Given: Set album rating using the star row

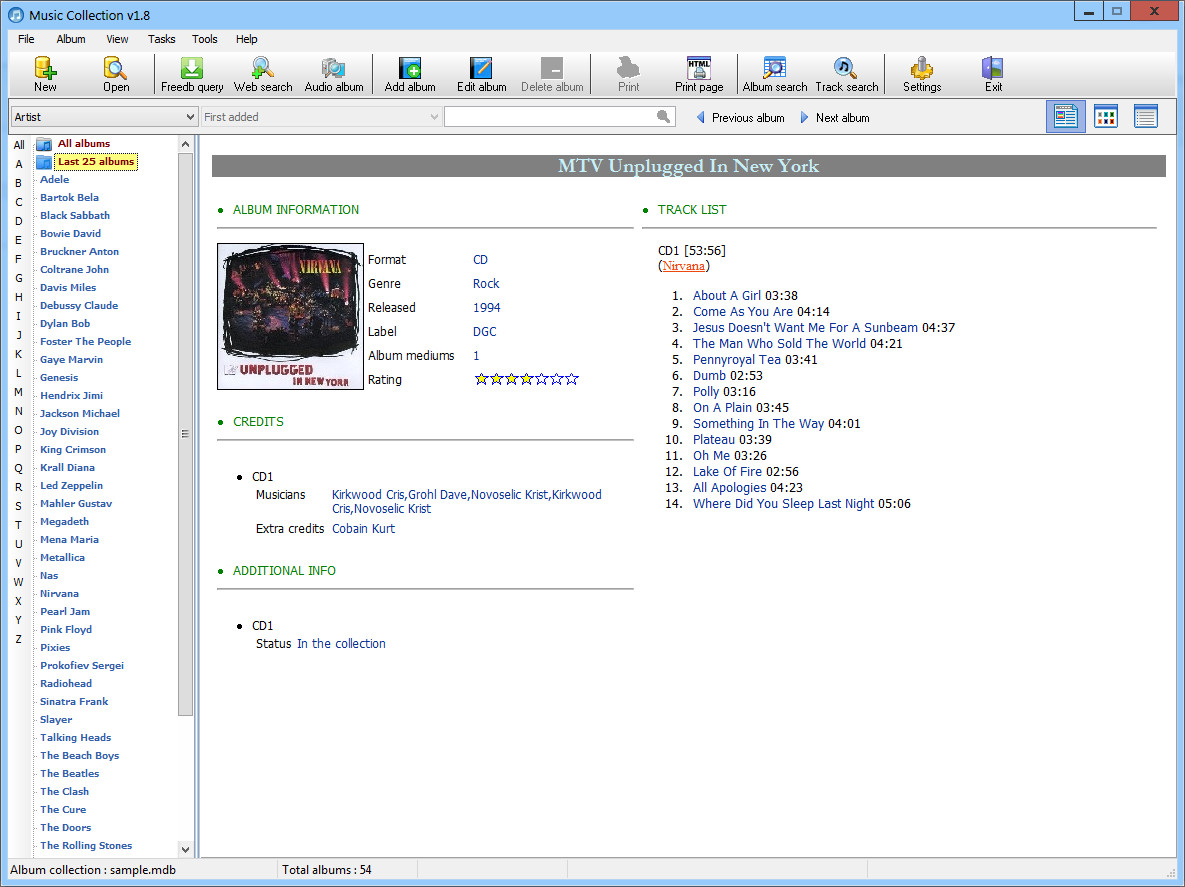Looking at the screenshot, I should click(527, 379).
